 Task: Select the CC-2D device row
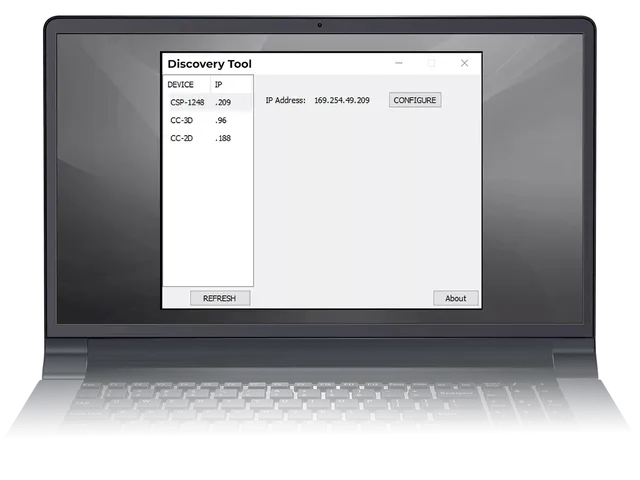click(208, 138)
